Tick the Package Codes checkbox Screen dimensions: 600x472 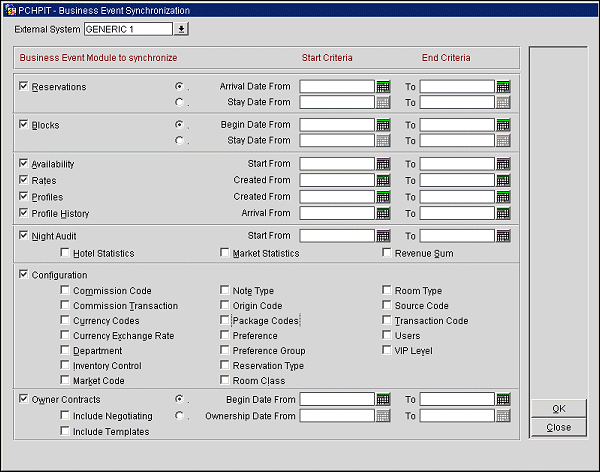click(x=224, y=321)
